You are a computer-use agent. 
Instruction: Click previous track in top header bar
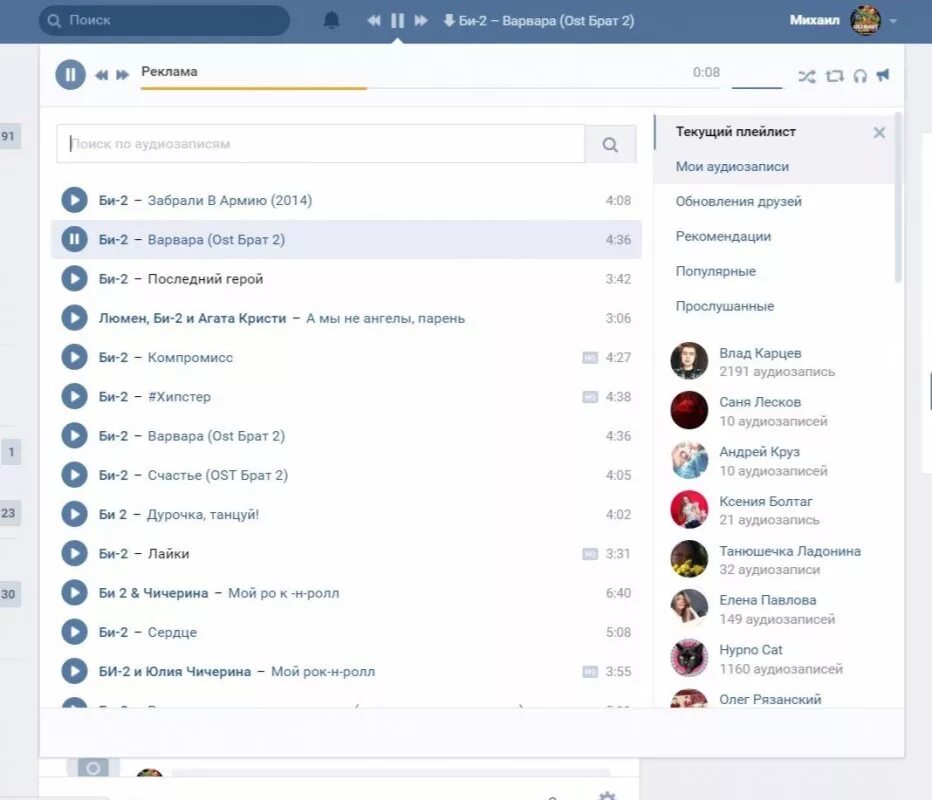(x=373, y=21)
